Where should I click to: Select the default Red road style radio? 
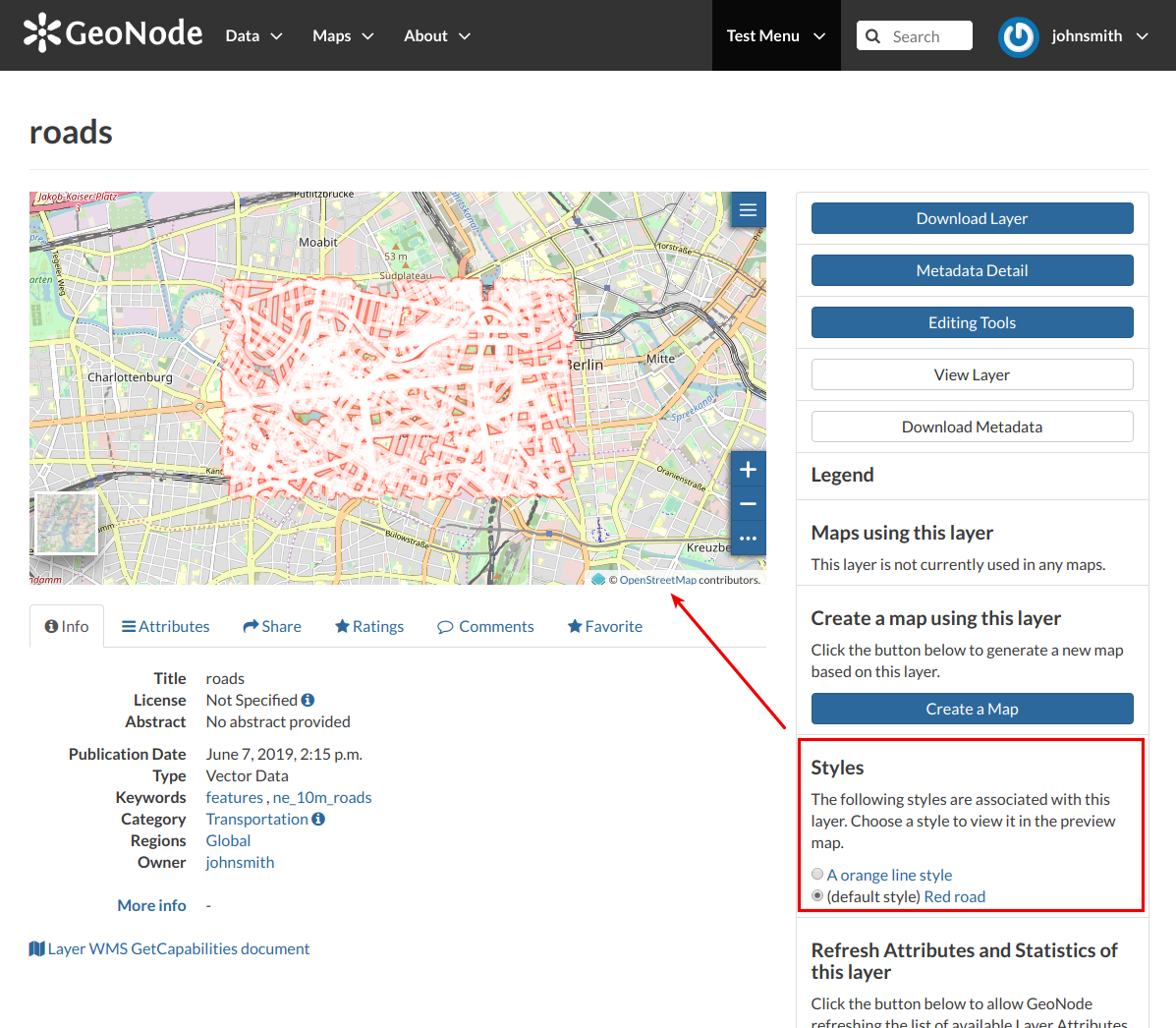click(x=817, y=895)
